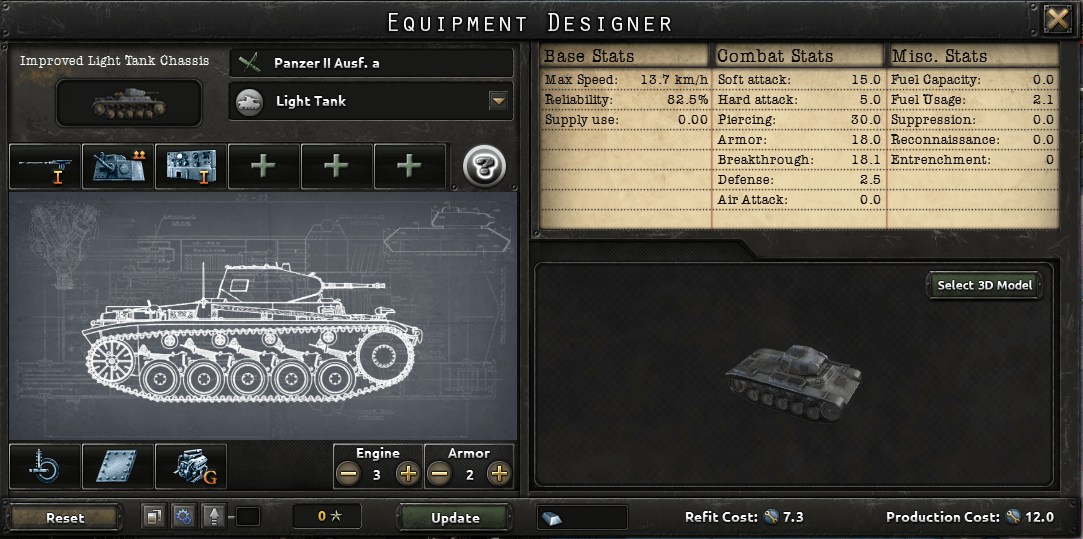Open the gasoline engine module slot

click(191, 466)
